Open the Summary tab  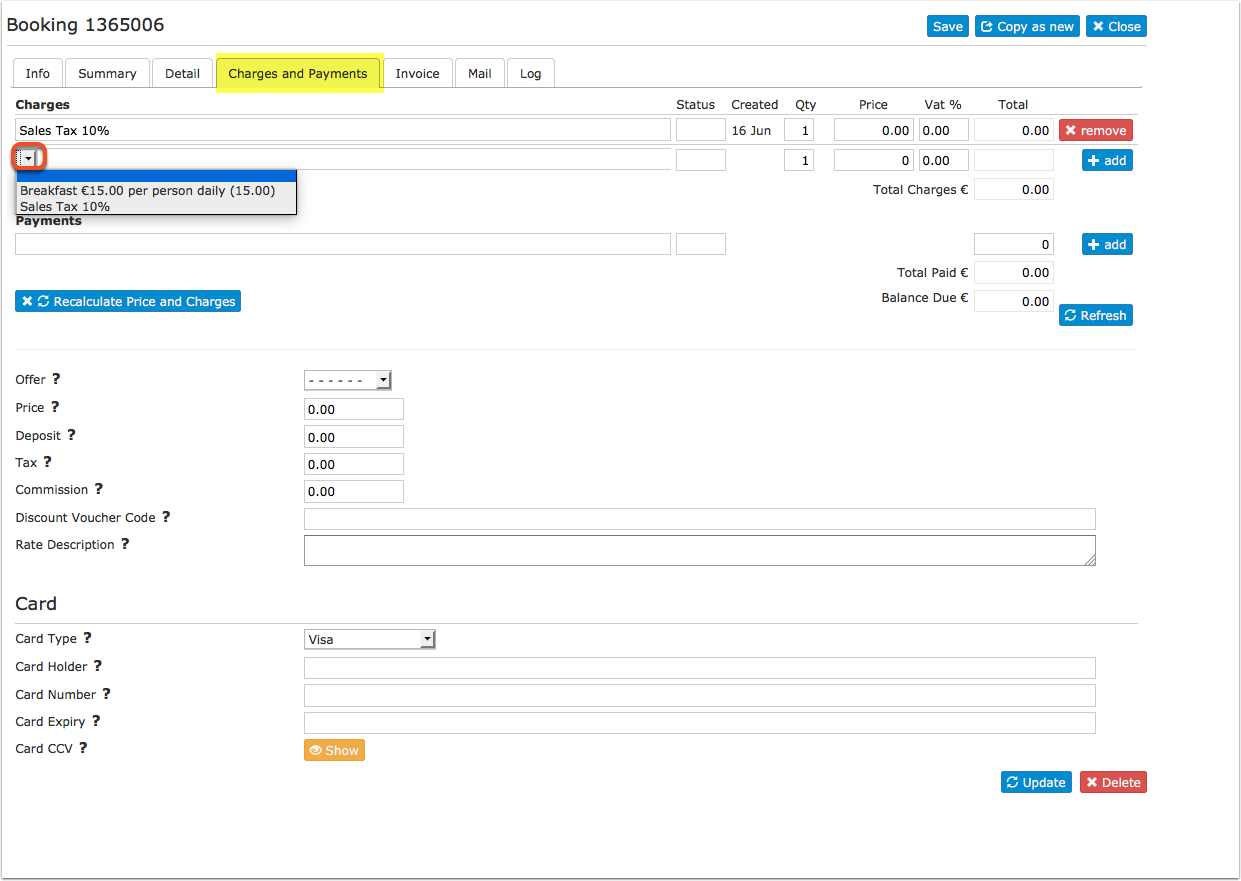pos(107,73)
